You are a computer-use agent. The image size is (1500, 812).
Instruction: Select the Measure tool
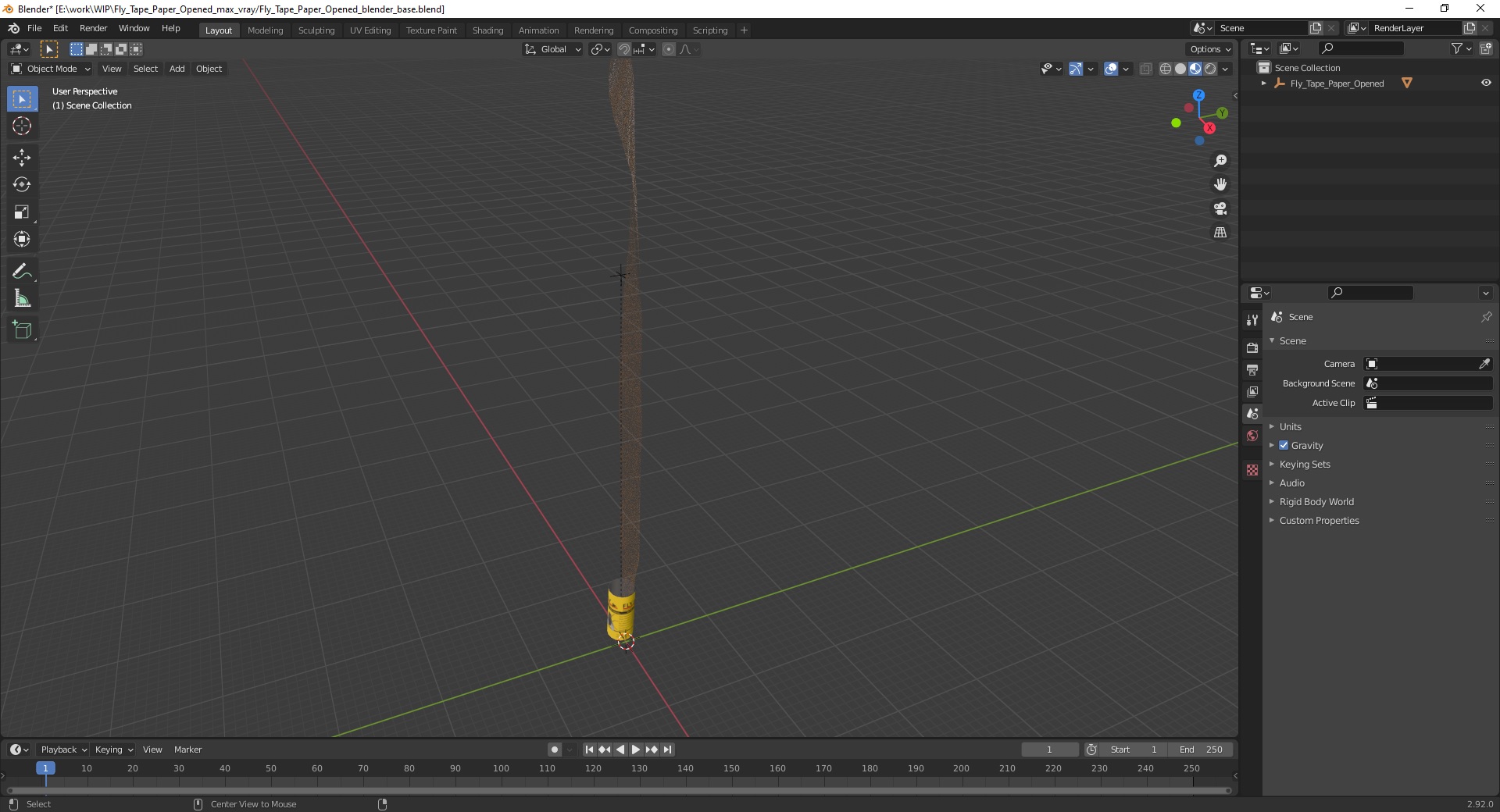pyautogui.click(x=22, y=299)
